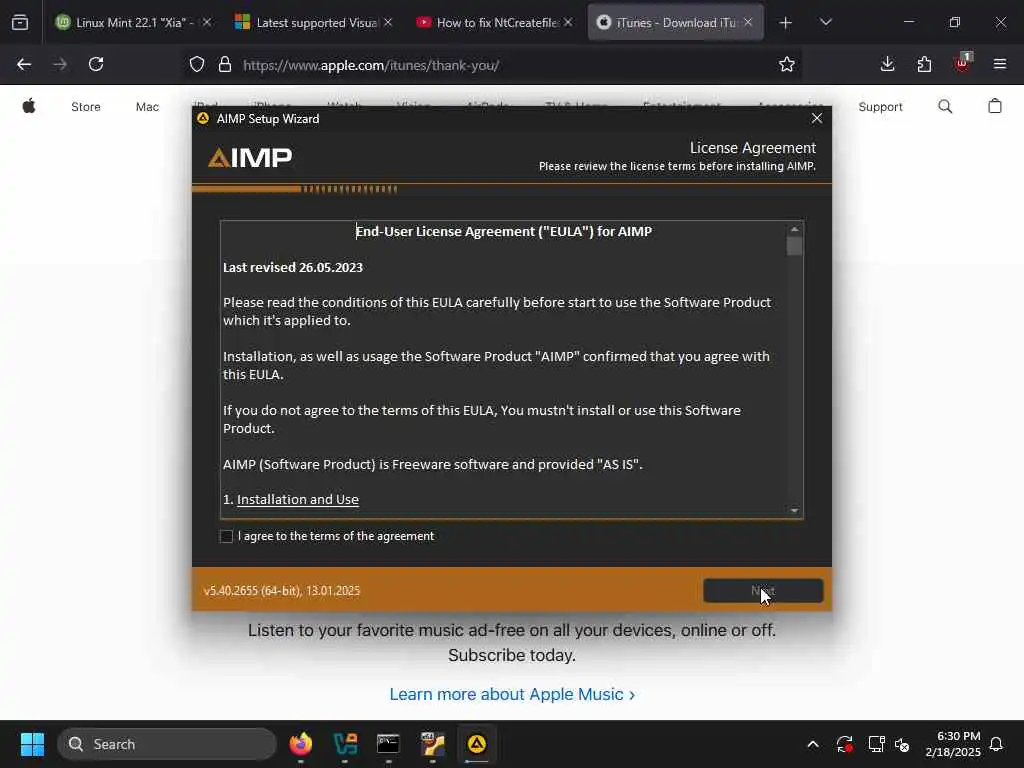Click the network display tray icon
The width and height of the screenshot is (1024, 768).
tap(876, 744)
